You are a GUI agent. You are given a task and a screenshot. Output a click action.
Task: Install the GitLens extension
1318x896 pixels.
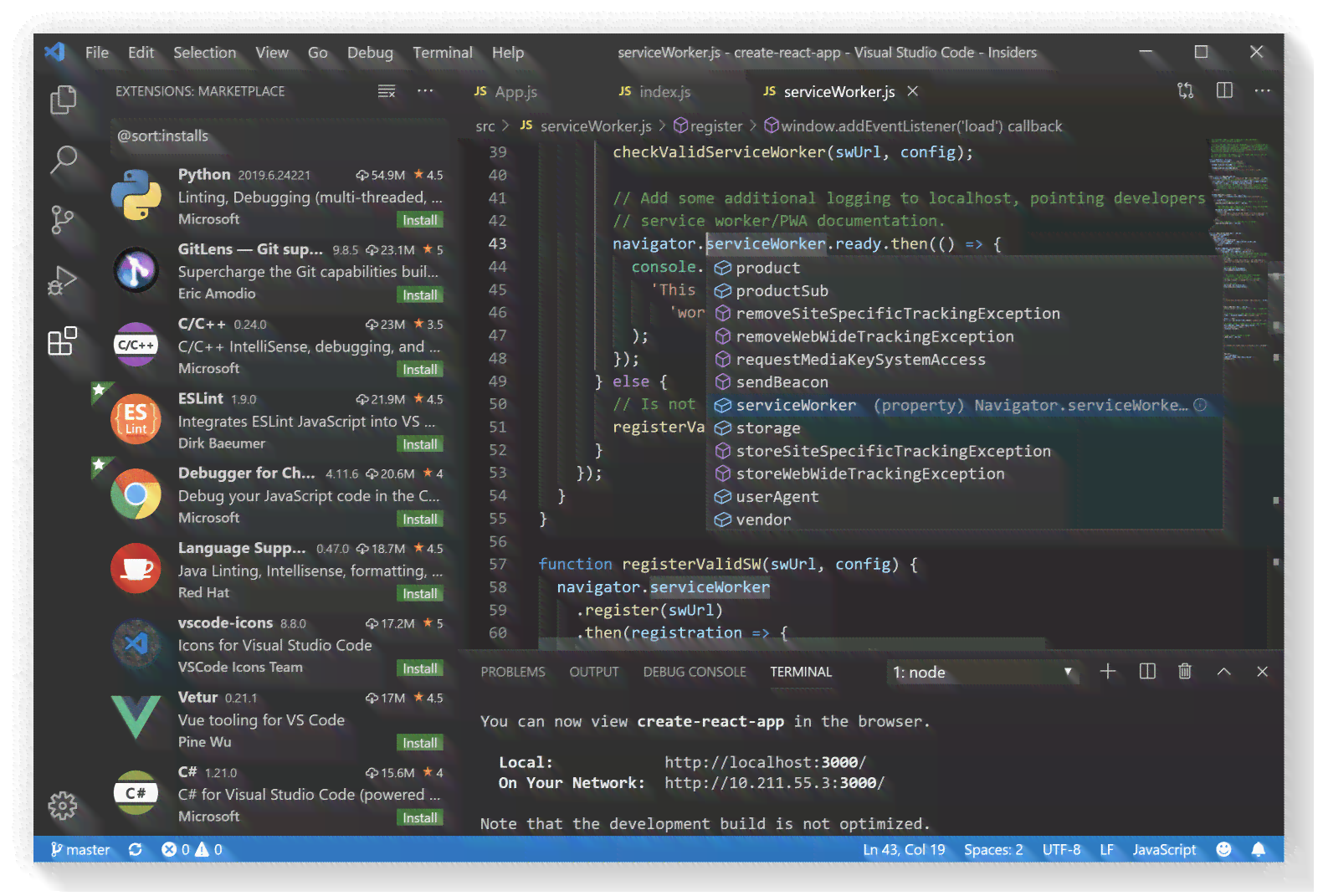[x=420, y=295]
